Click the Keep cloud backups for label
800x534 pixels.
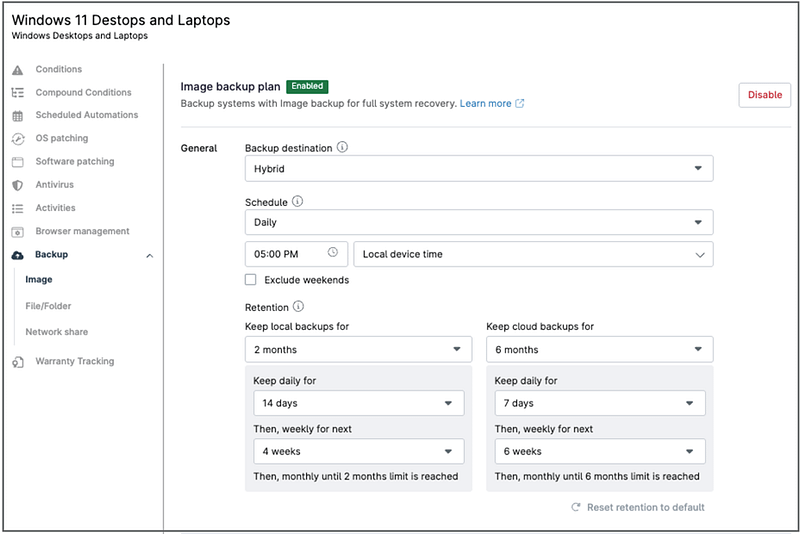[540, 326]
